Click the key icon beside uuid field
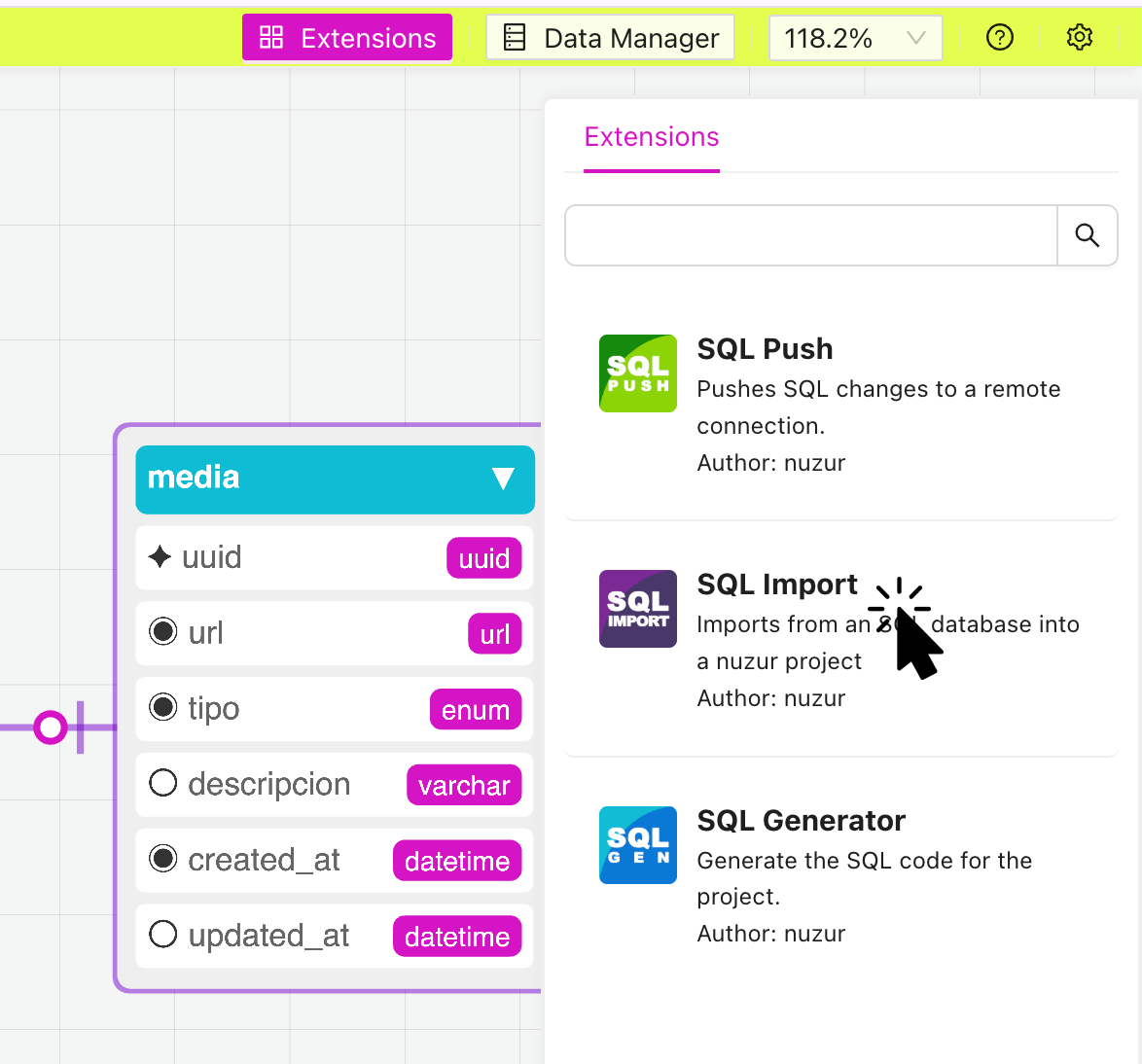 click(161, 556)
